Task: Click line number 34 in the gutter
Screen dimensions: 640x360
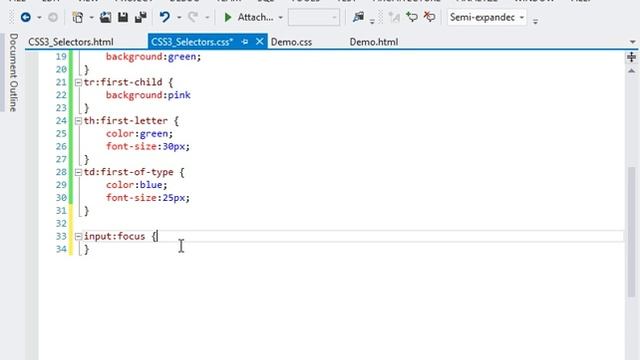Action: click(61, 249)
